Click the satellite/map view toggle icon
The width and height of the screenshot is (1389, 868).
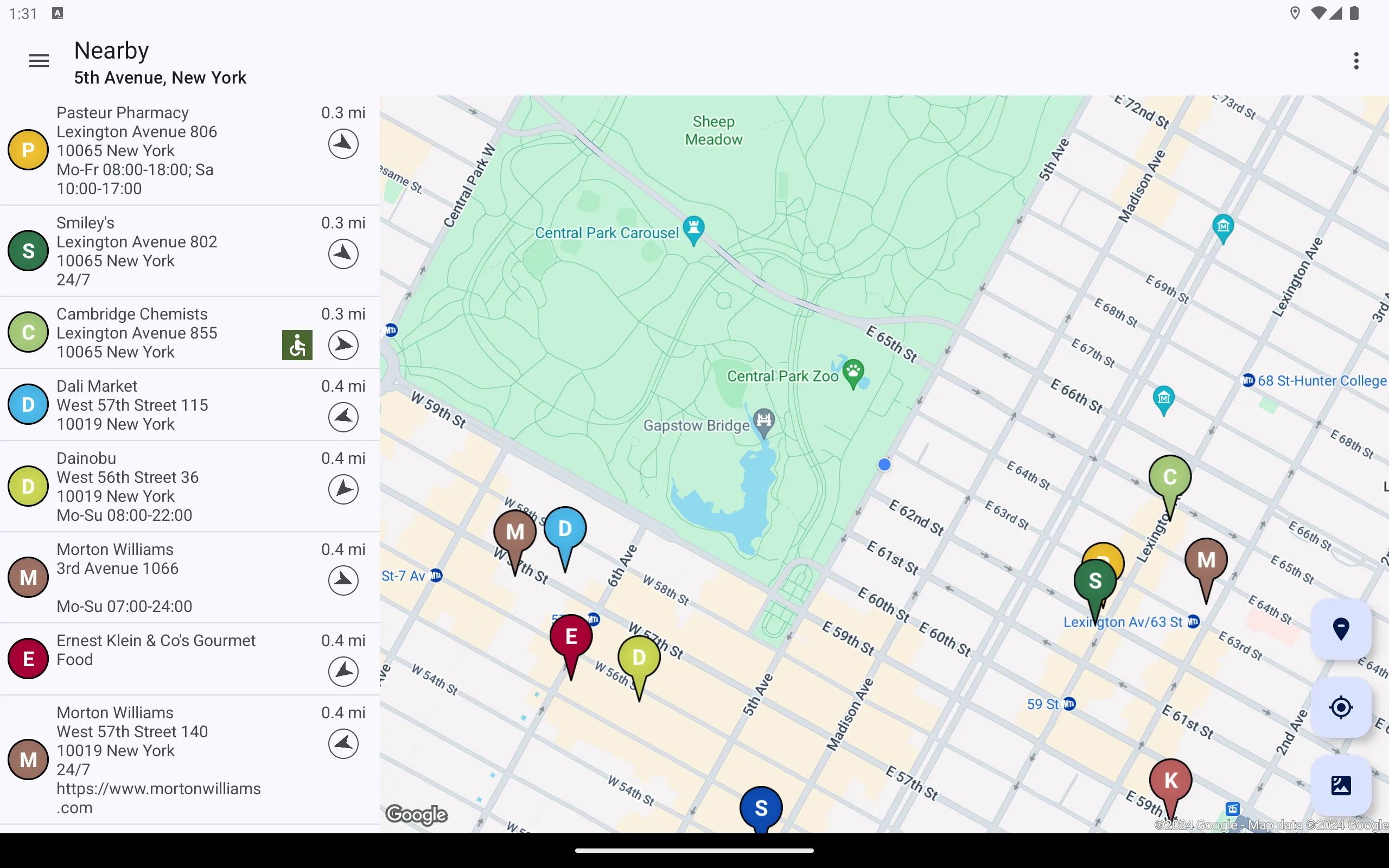click(1340, 785)
